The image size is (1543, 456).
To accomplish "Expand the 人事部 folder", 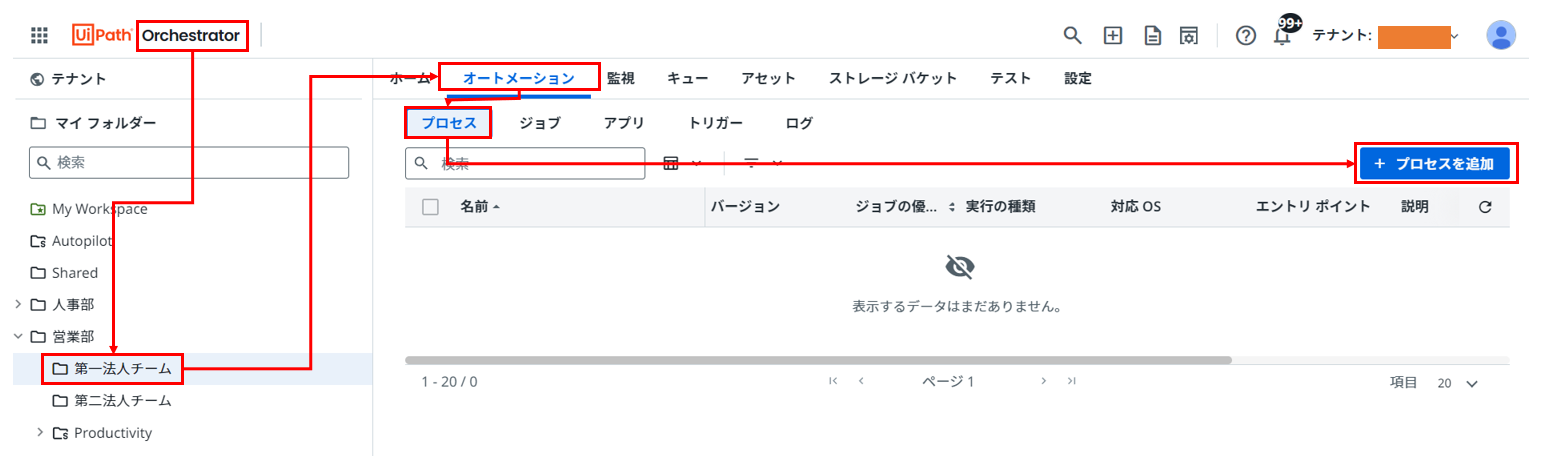I will 17,304.
